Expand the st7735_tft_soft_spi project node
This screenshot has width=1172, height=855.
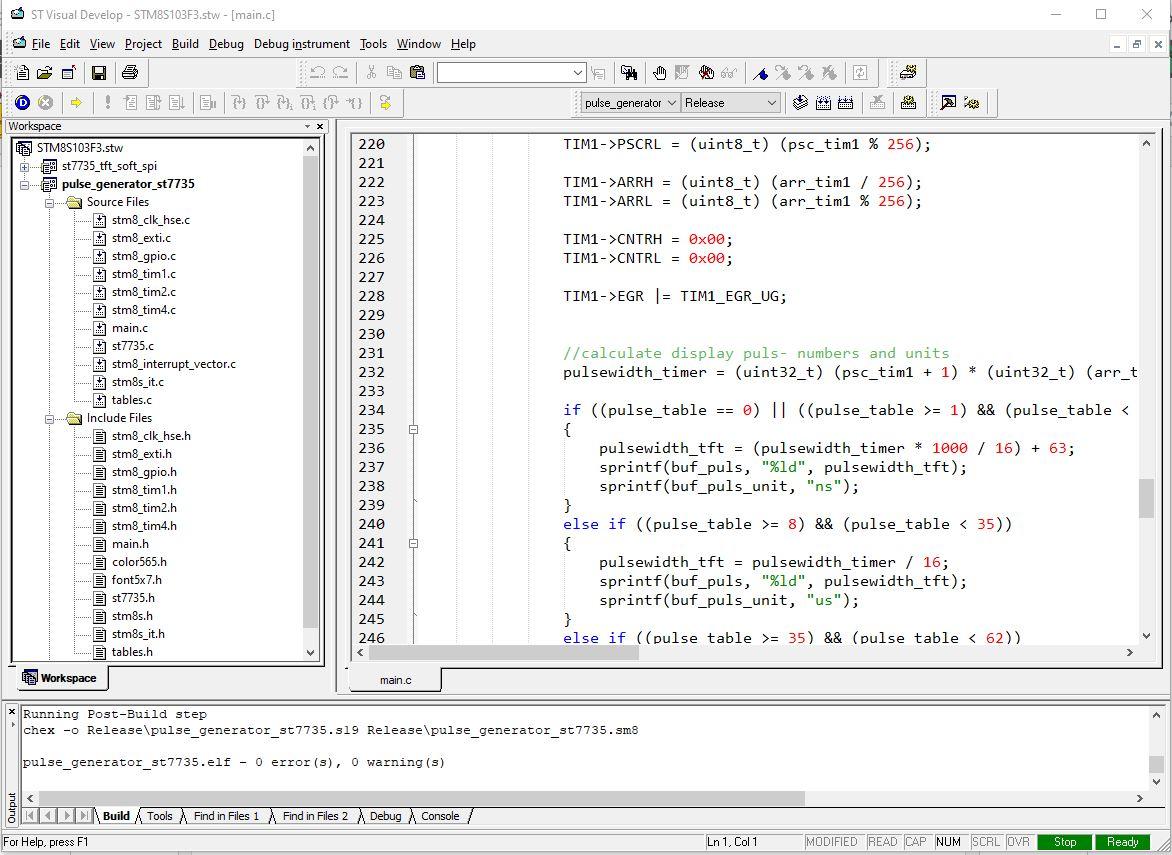(25, 166)
